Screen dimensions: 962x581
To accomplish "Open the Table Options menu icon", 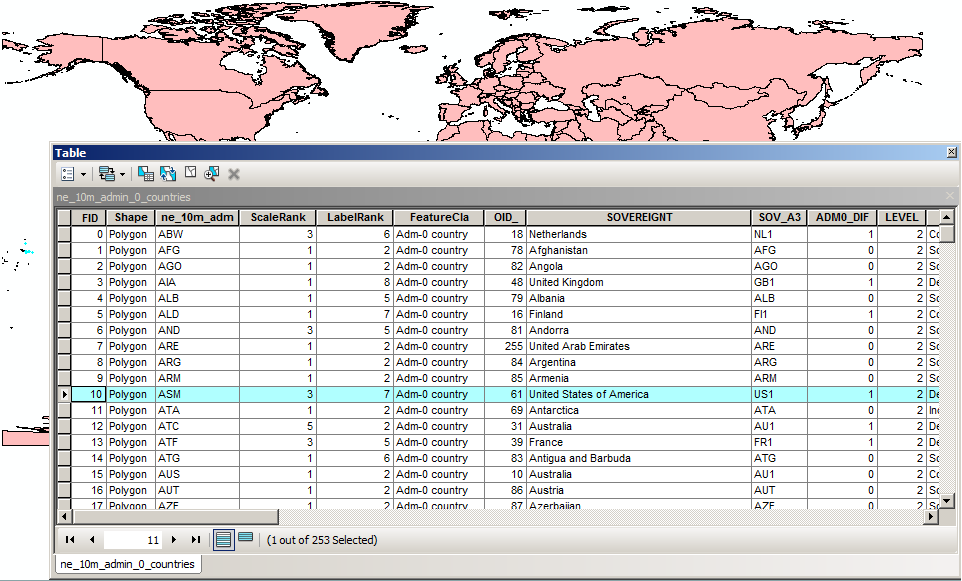I will click(68, 173).
